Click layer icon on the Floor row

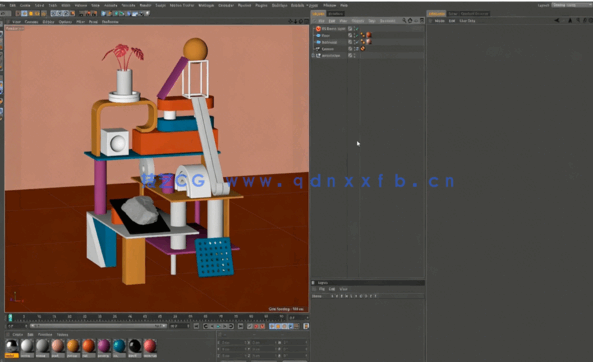tap(350, 35)
